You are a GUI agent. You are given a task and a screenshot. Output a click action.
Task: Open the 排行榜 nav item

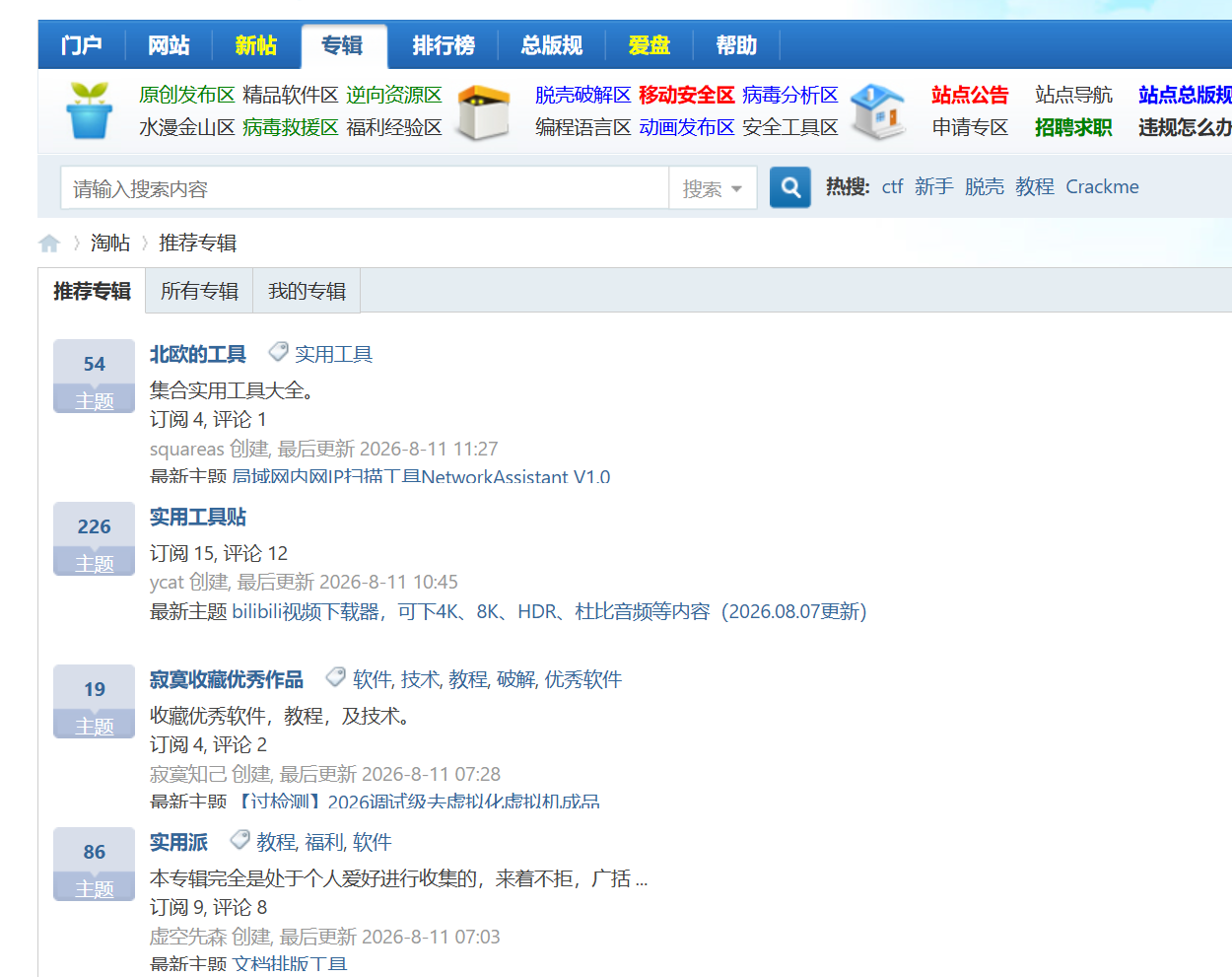444,45
